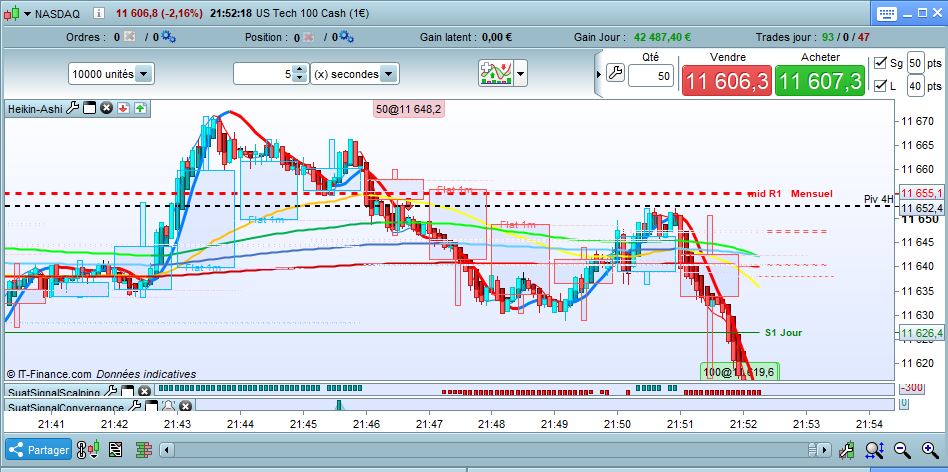Open the instrument info 'i' icon
Screen dimensions: 948x472
[99, 13]
